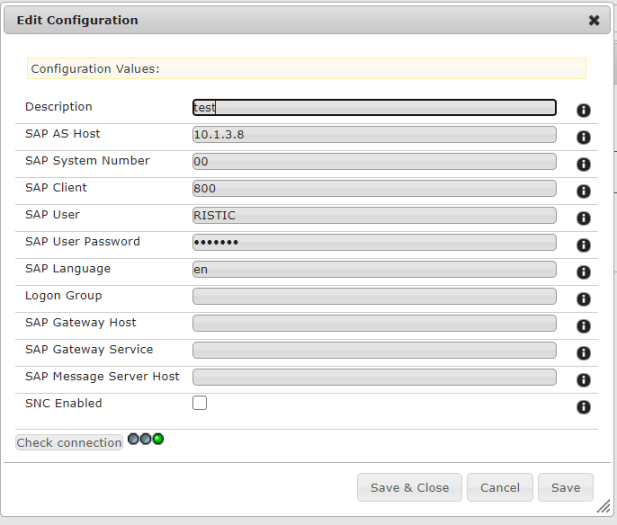
Task: Open info icon for SAP System Number
Action: 584,164
